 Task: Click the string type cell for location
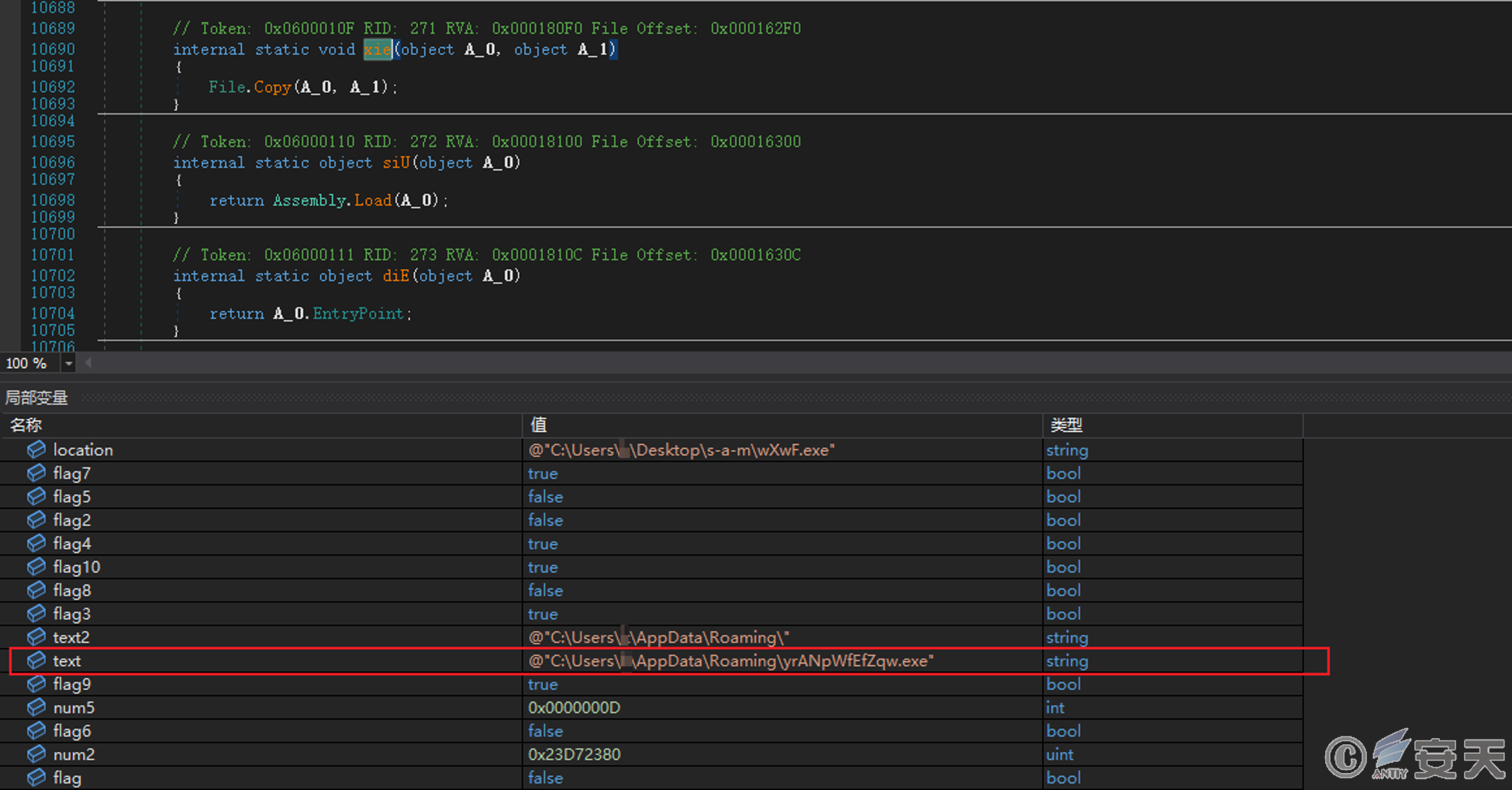[1067, 450]
